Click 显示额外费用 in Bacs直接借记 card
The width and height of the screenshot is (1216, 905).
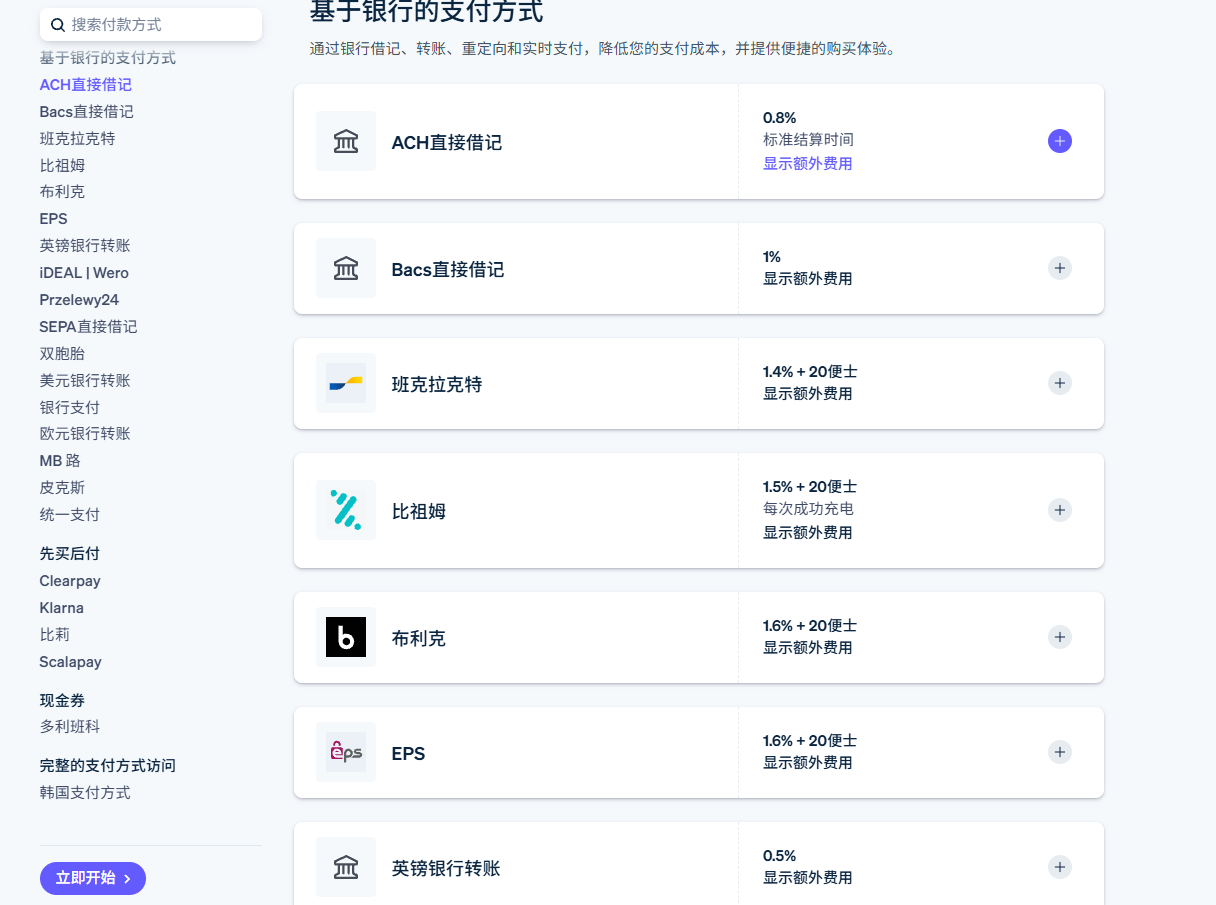[808, 279]
